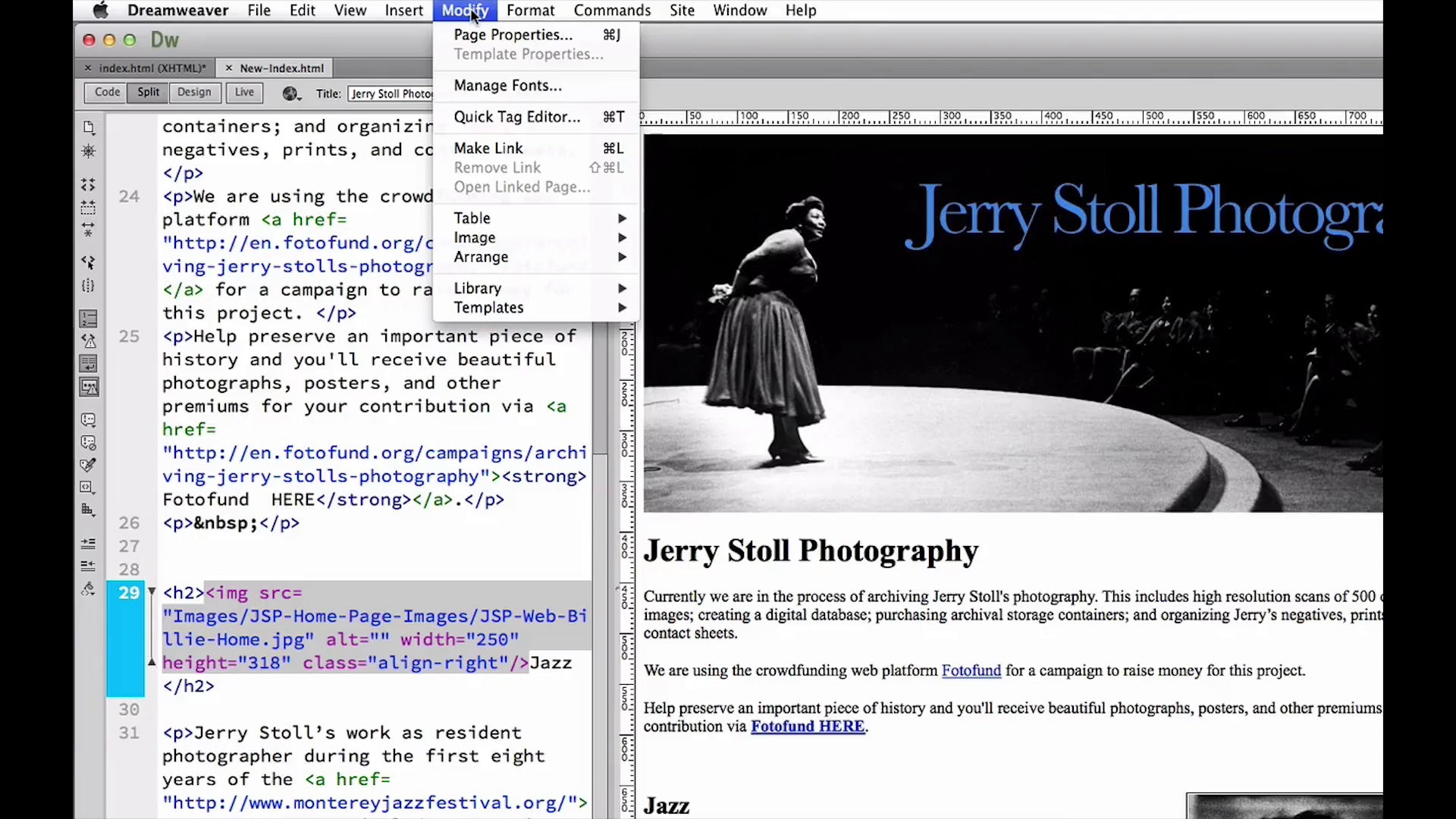Click the Outdent Code icon
Image resolution: width=1456 pixels, height=819 pixels.
(89, 566)
